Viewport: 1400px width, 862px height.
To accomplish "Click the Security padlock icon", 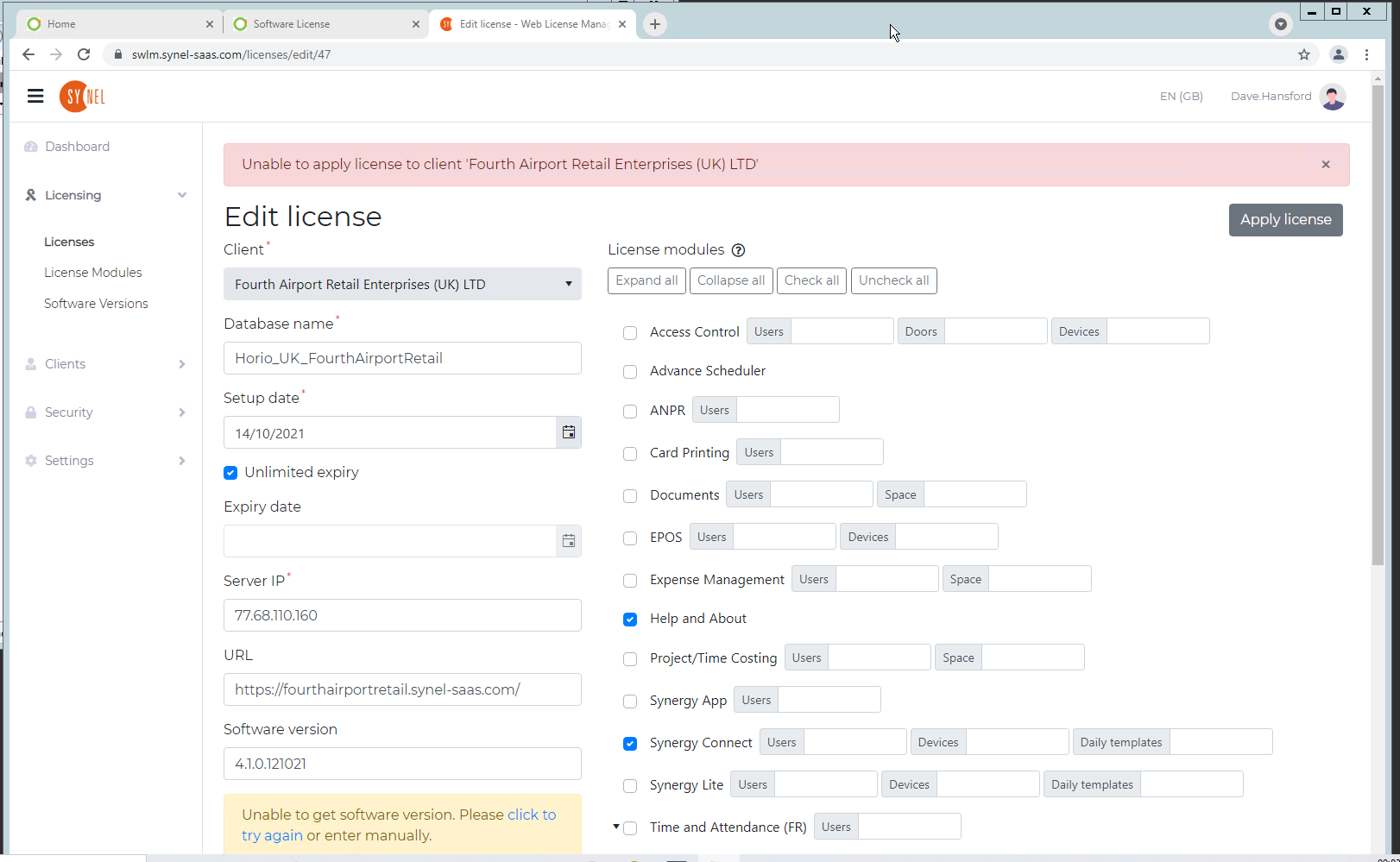I will (x=31, y=412).
